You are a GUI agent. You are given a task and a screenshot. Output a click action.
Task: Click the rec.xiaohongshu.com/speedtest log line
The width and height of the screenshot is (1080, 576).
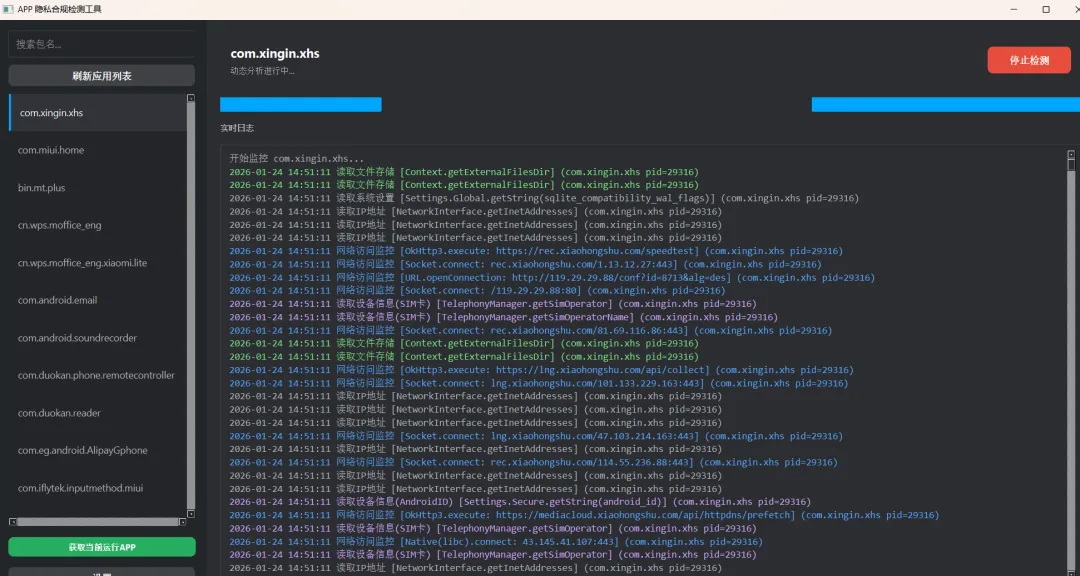pyautogui.click(x=536, y=251)
